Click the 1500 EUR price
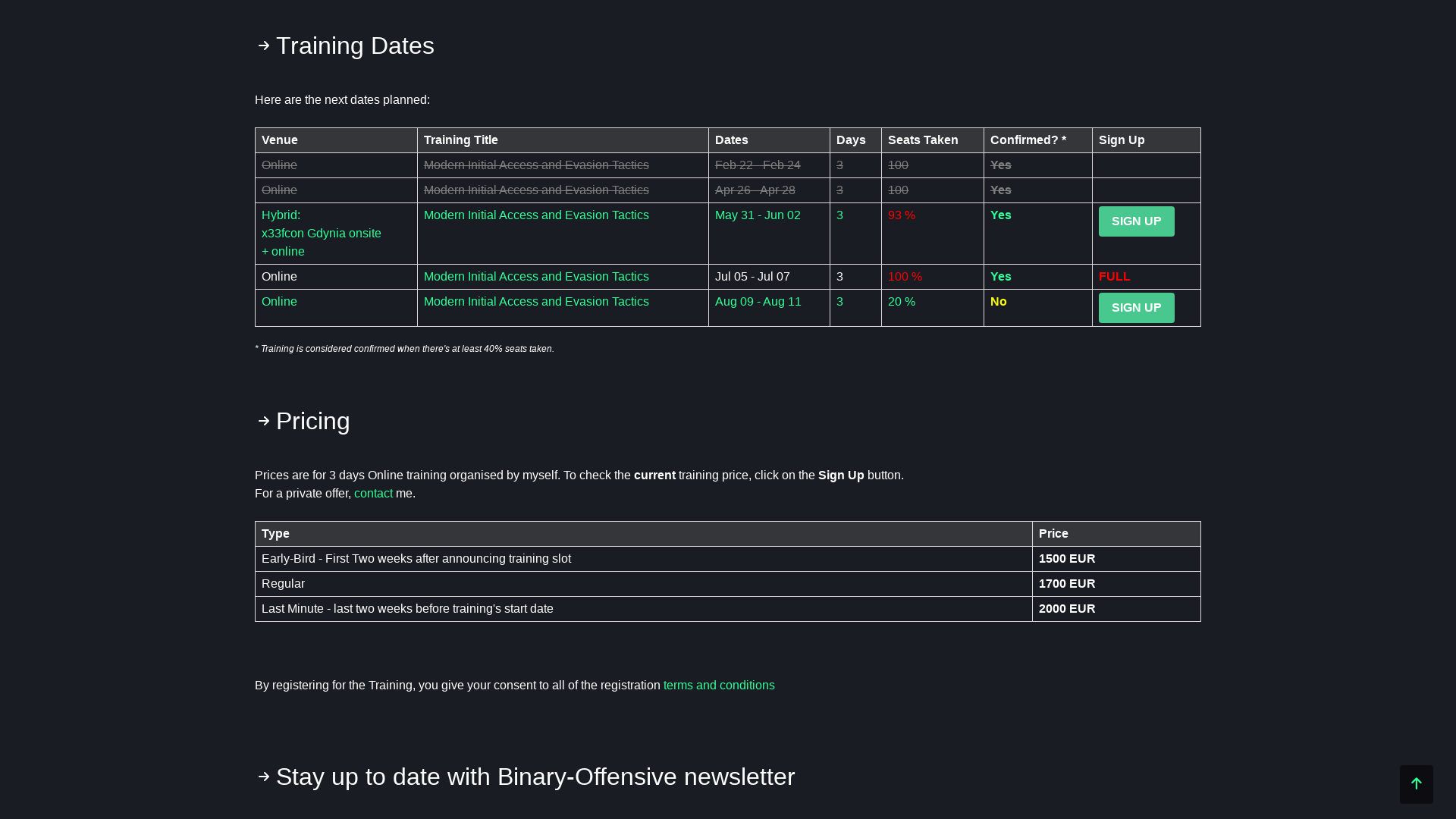The image size is (1456, 819). click(x=1066, y=558)
